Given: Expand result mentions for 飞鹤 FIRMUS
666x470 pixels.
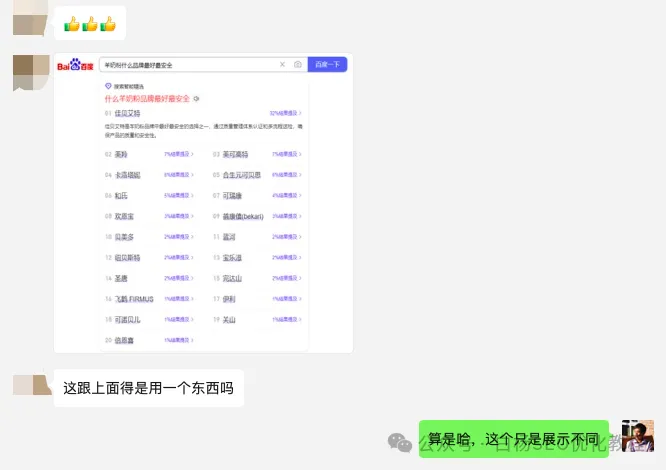Looking at the screenshot, I should coord(180,299).
